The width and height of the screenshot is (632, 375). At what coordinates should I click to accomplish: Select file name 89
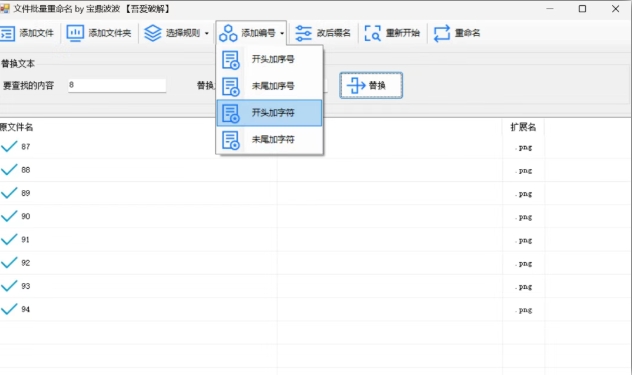tap(26, 193)
